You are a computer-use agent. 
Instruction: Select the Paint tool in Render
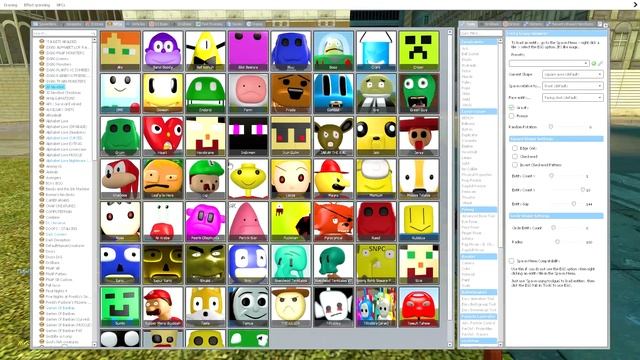(x=466, y=280)
